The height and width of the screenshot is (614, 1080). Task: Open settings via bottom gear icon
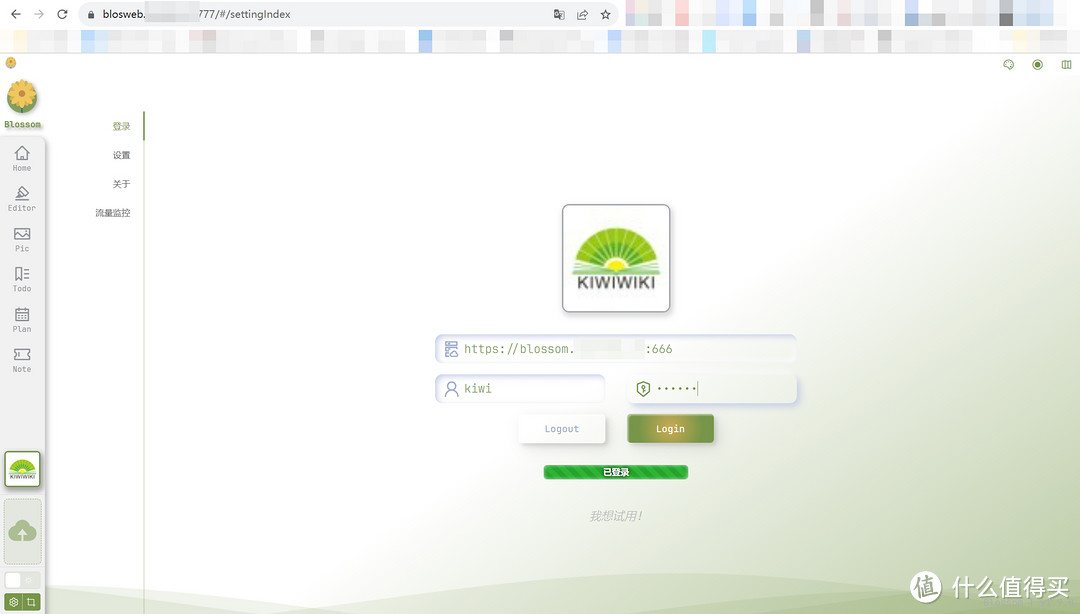[x=13, y=602]
